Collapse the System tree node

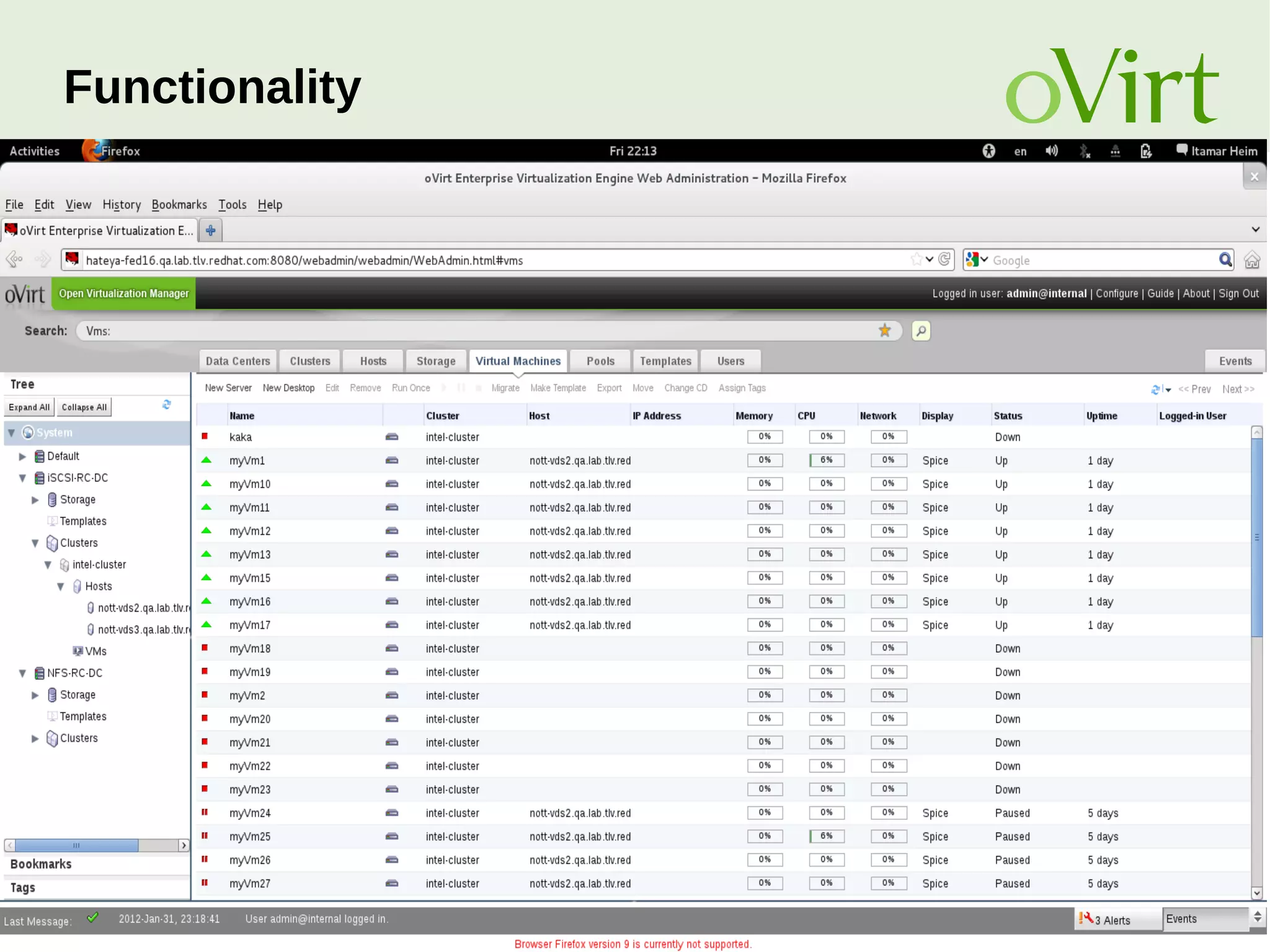click(x=12, y=432)
